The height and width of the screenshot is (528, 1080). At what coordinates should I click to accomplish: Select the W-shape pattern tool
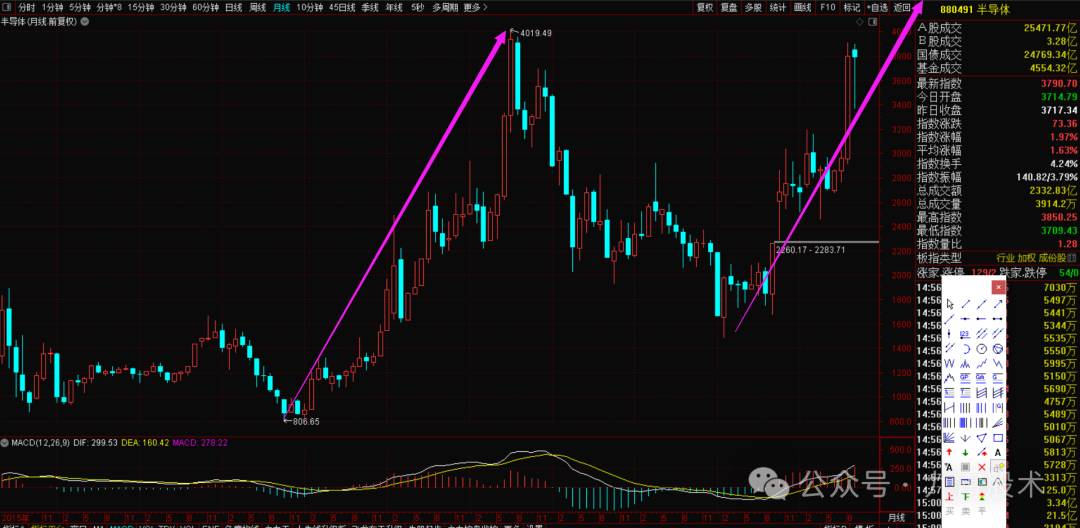click(x=949, y=363)
